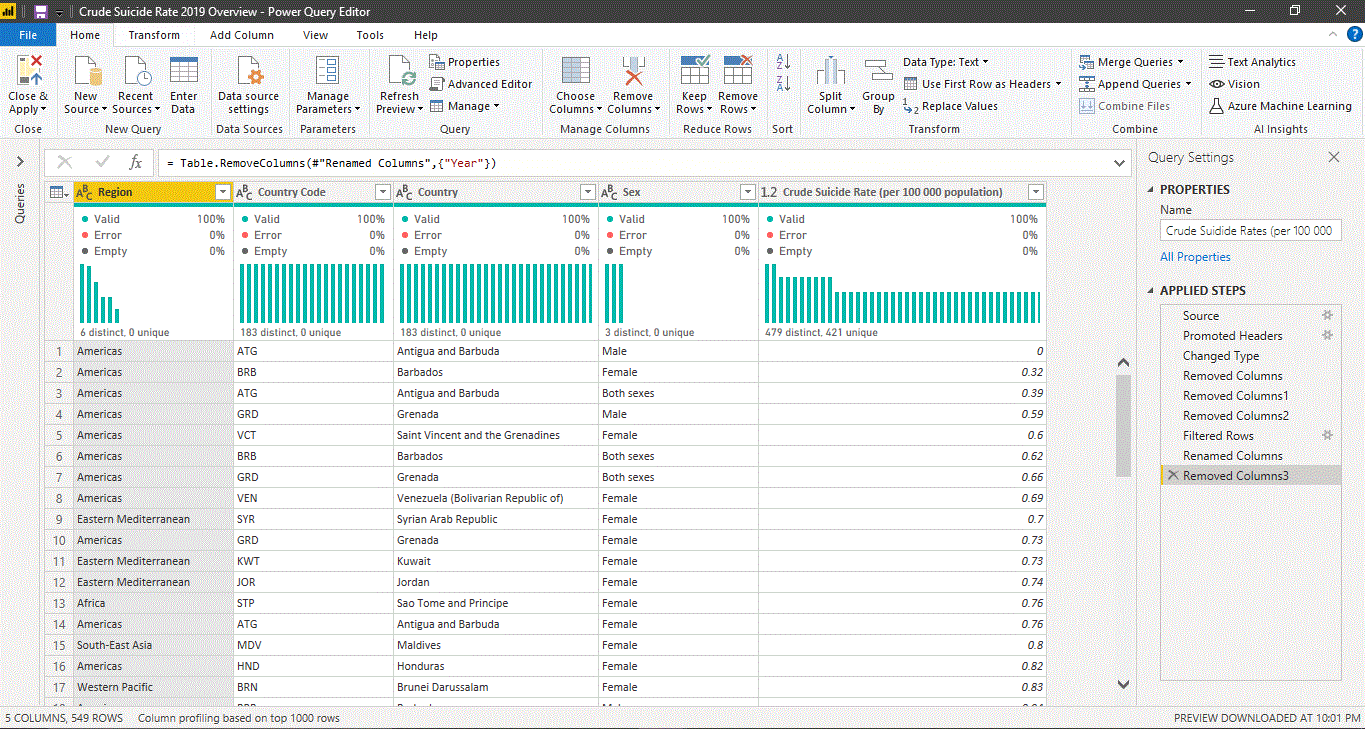Screen dimensions: 1365x729
Task: Switch to the Help tab
Action: [426, 35]
